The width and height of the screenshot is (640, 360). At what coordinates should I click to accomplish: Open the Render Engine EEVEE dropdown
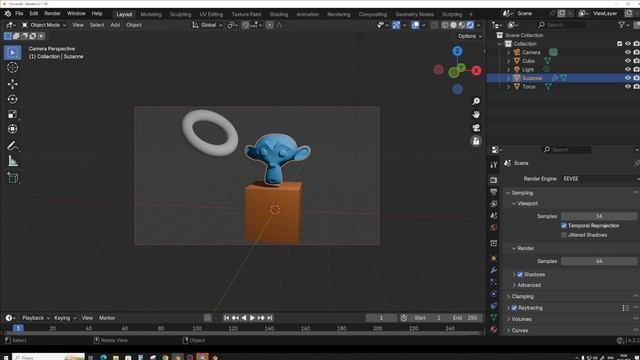(600, 179)
